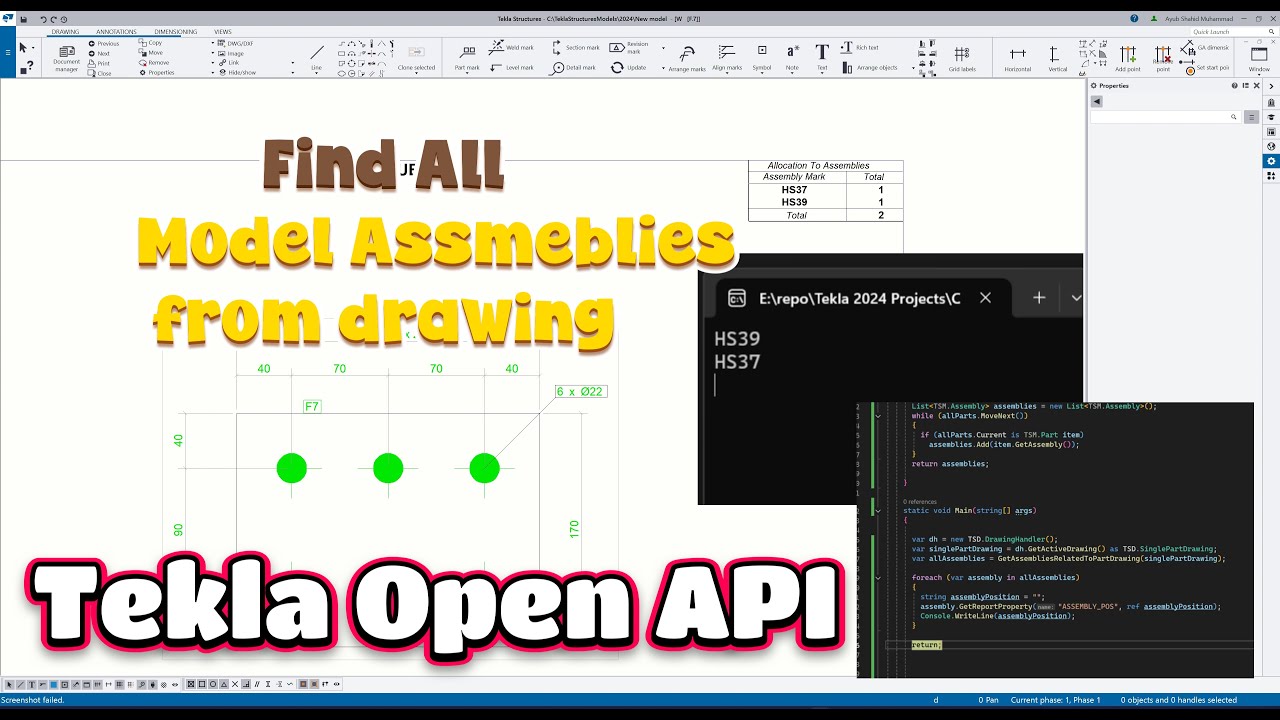This screenshot has width=1280, height=720.
Task: Open the ANNOTATIONS ribbon tab
Action: [x=117, y=32]
